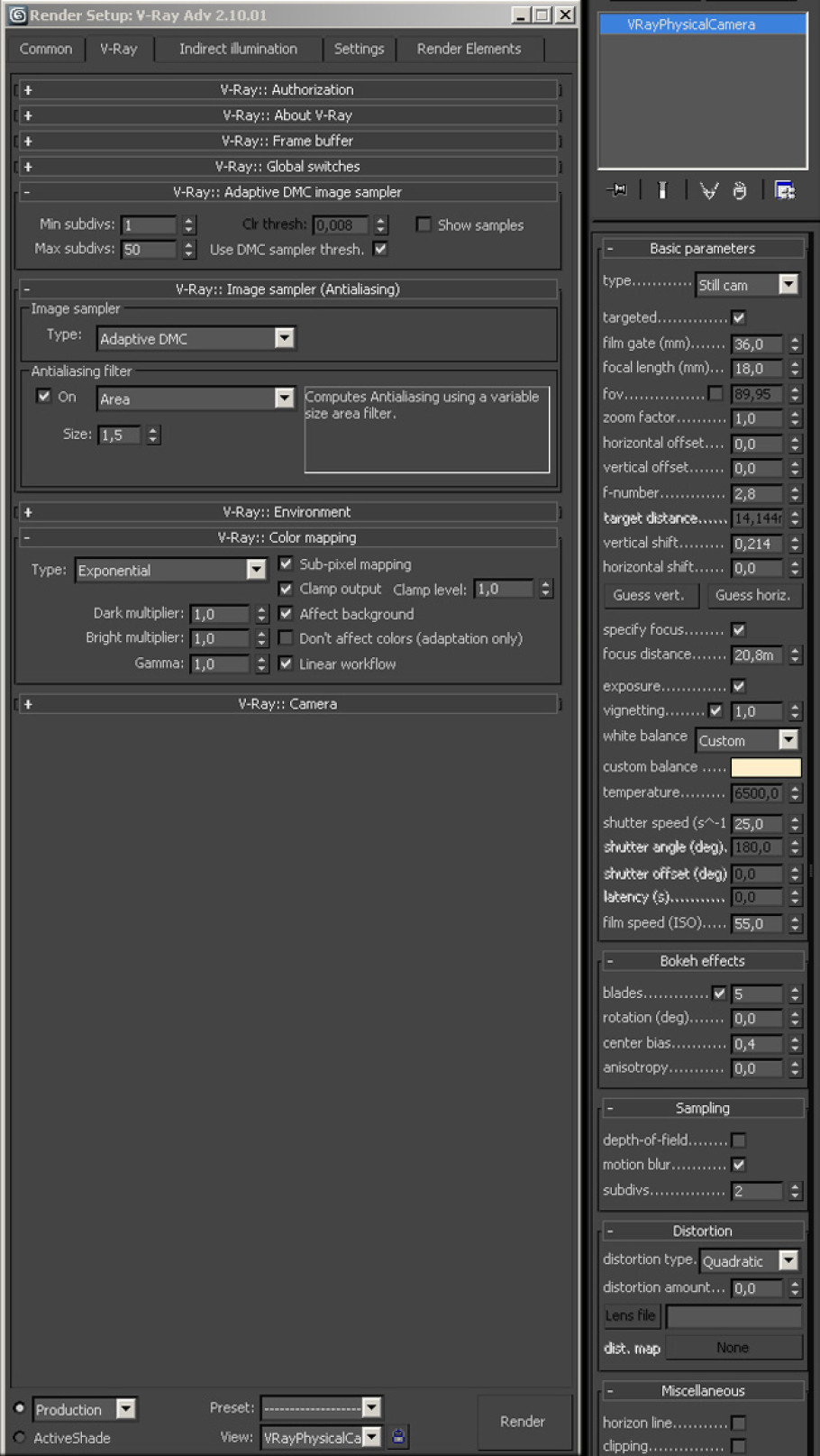Click the lock view icon next to View dropdown
The height and width of the screenshot is (1456, 820).
coord(398,1436)
